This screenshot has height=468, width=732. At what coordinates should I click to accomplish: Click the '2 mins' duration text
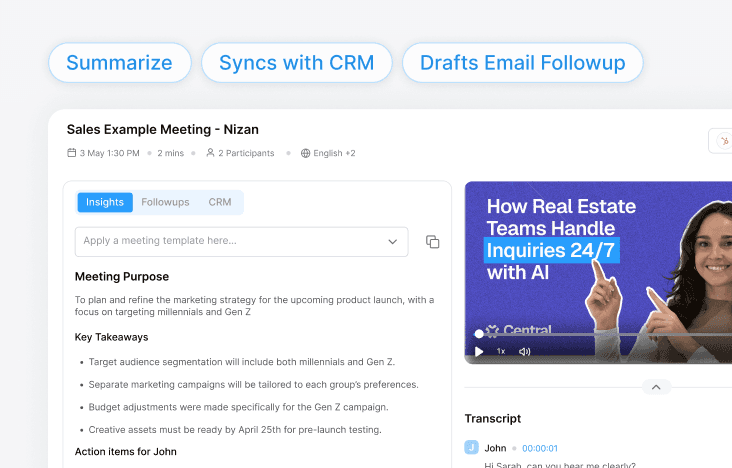point(170,153)
